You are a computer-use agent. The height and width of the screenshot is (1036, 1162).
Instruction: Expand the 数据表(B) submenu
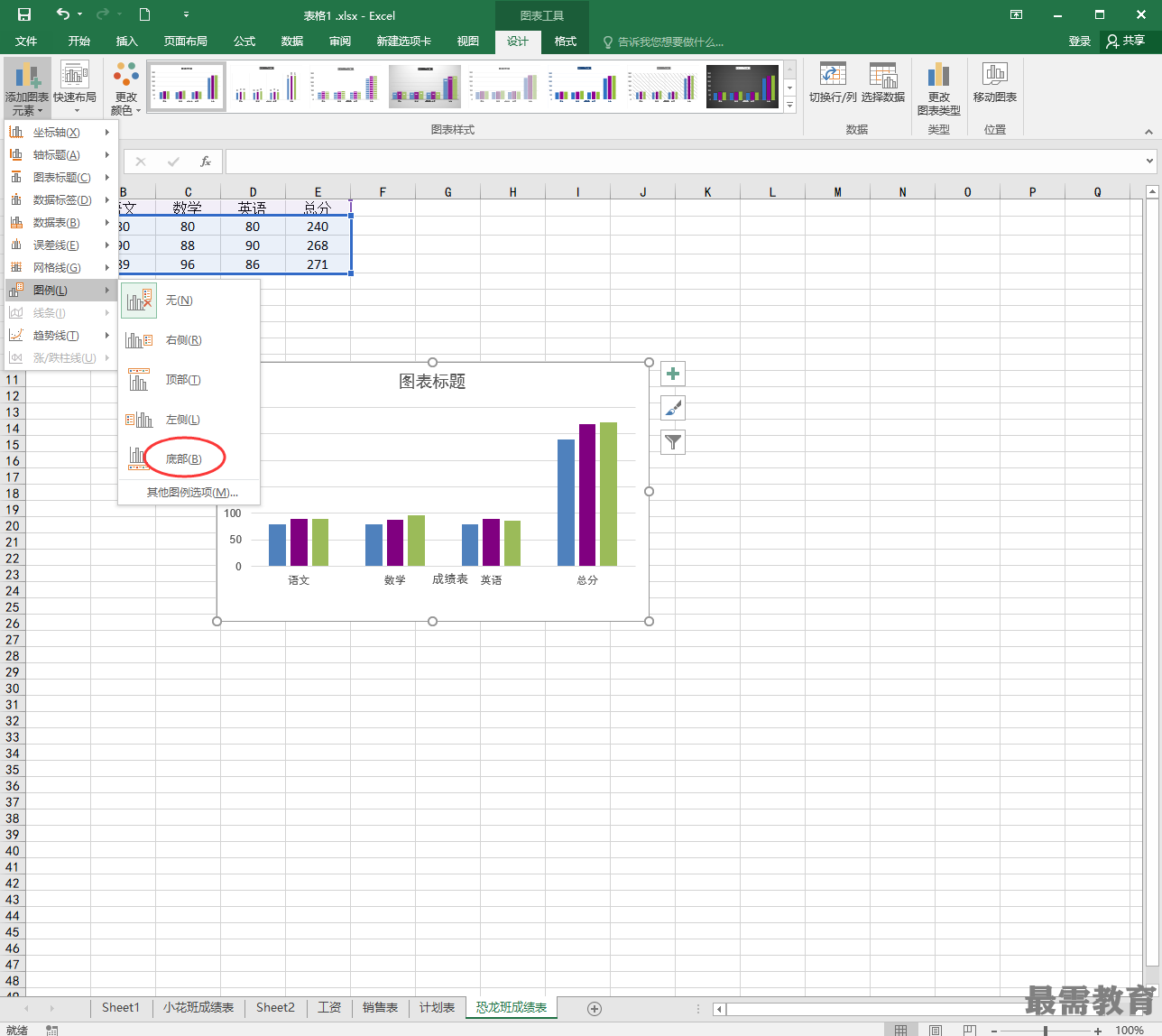pos(61,223)
